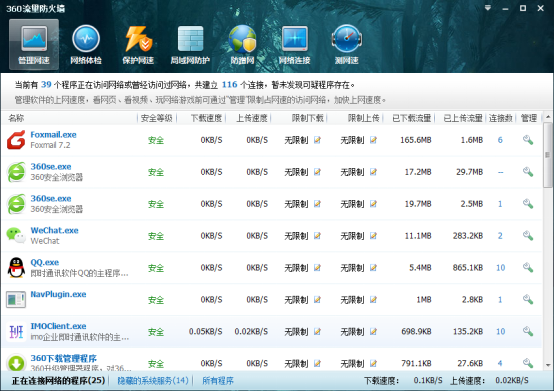Open manage wrench for Foxmail.exe
Image resolution: width=554 pixels, height=391 pixels.
[x=528, y=140]
